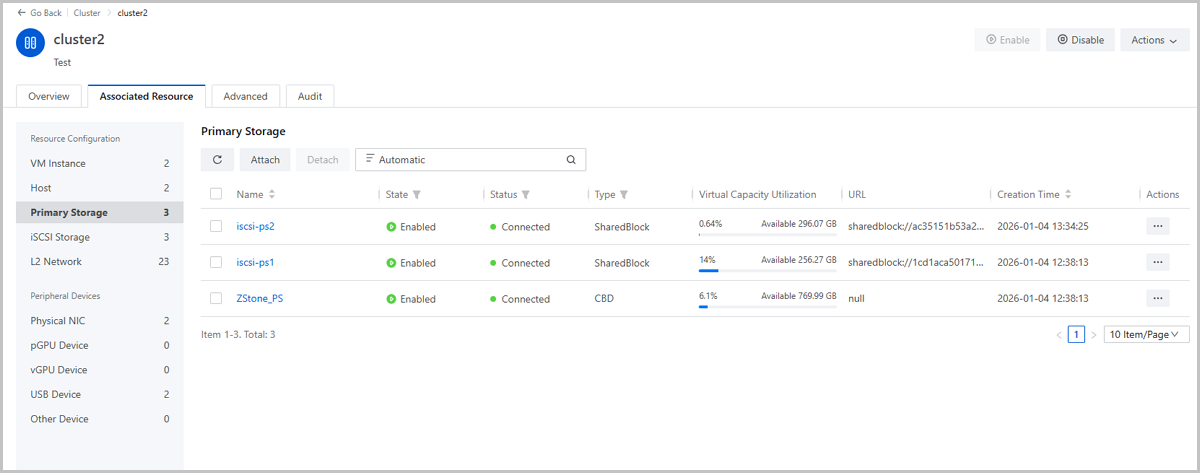1200x473 pixels.
Task: Expand the Actions dropdown button
Action: pyautogui.click(x=1154, y=40)
